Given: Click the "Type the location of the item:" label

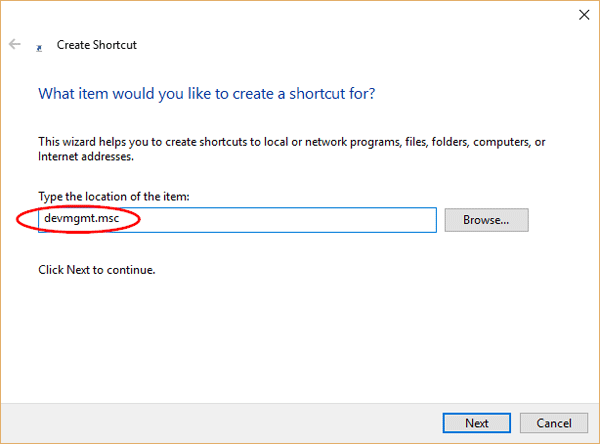Looking at the screenshot, I should [x=111, y=195].
